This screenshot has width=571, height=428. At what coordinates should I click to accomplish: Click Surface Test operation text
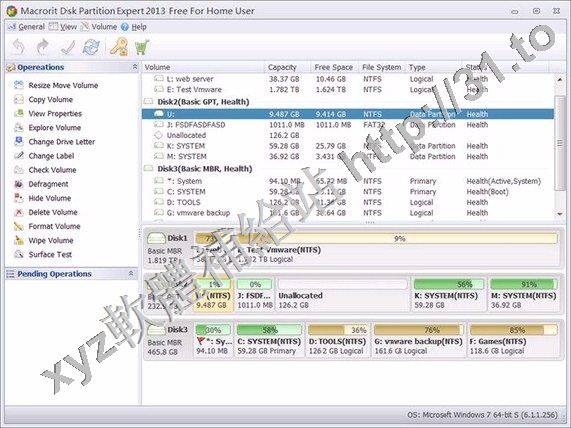50,255
